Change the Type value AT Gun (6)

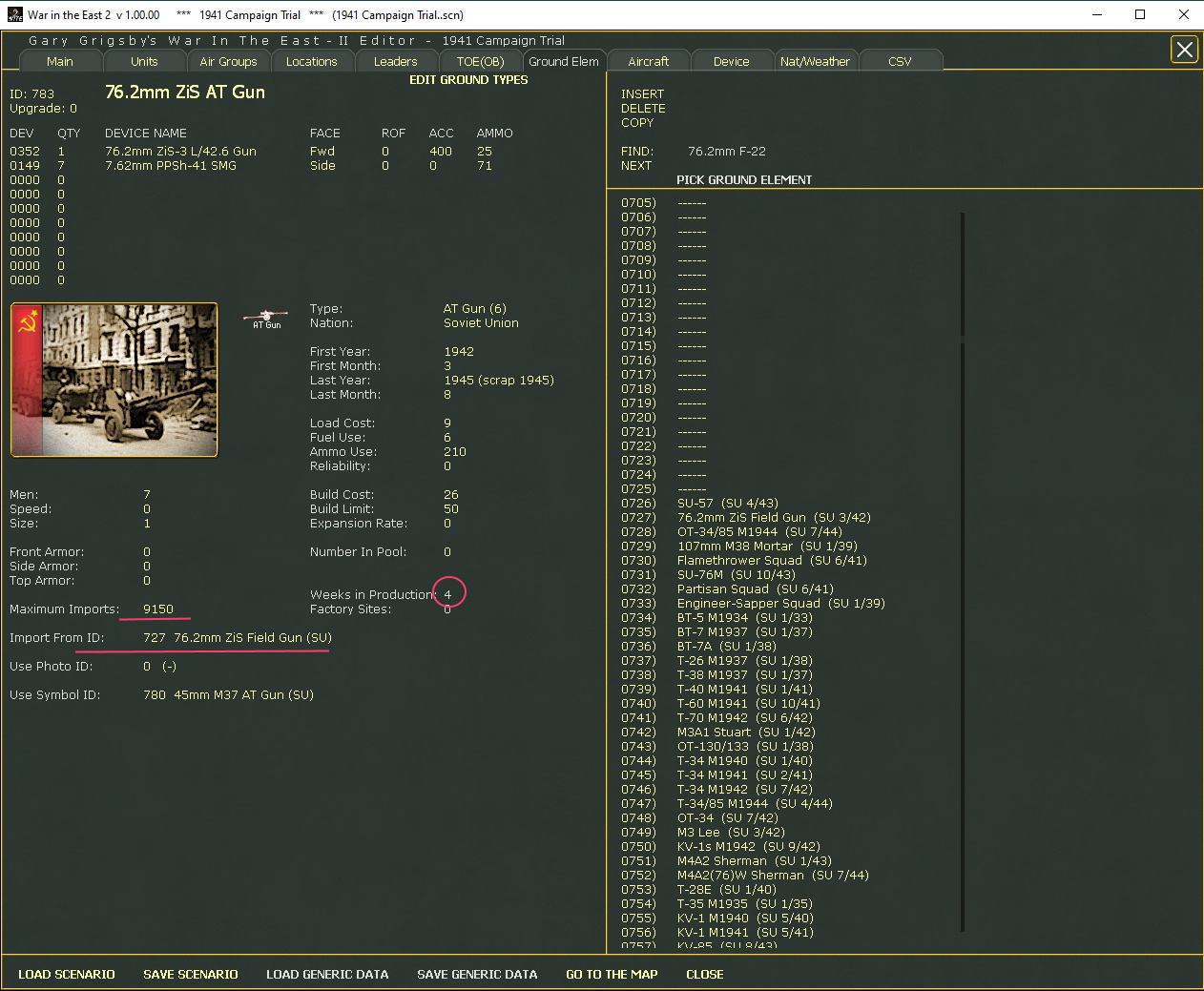pyautogui.click(x=474, y=309)
